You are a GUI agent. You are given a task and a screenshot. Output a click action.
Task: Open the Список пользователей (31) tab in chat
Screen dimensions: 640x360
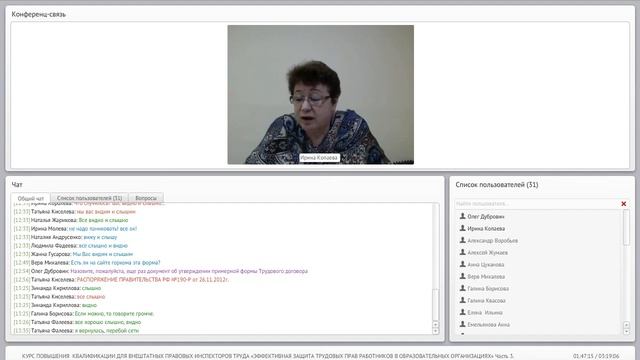89,198
